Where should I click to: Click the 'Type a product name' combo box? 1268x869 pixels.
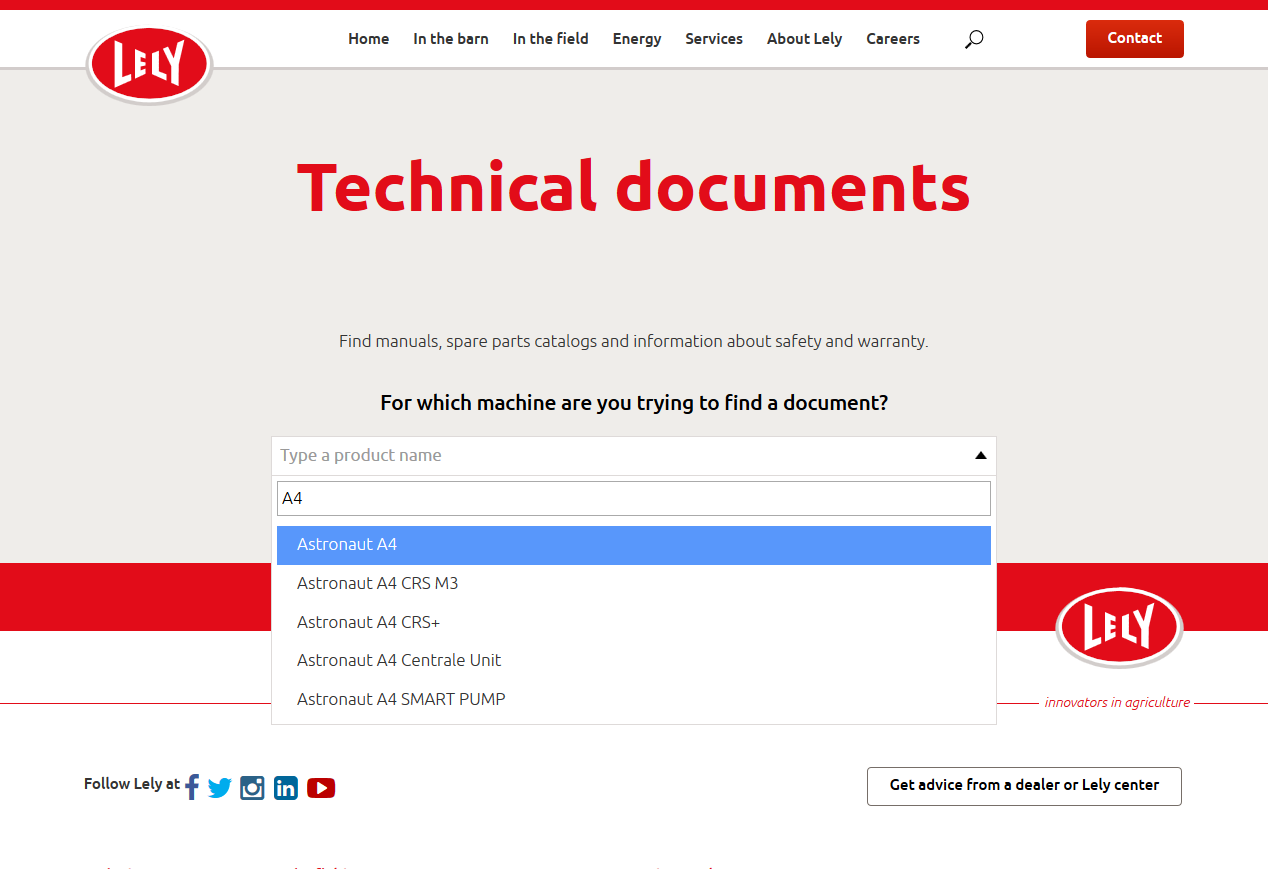click(634, 456)
